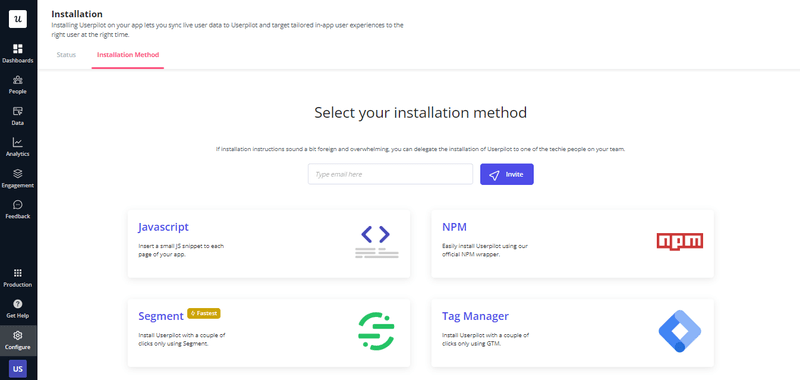
Task: Switch environment via Production grid icon
Action: 18,273
